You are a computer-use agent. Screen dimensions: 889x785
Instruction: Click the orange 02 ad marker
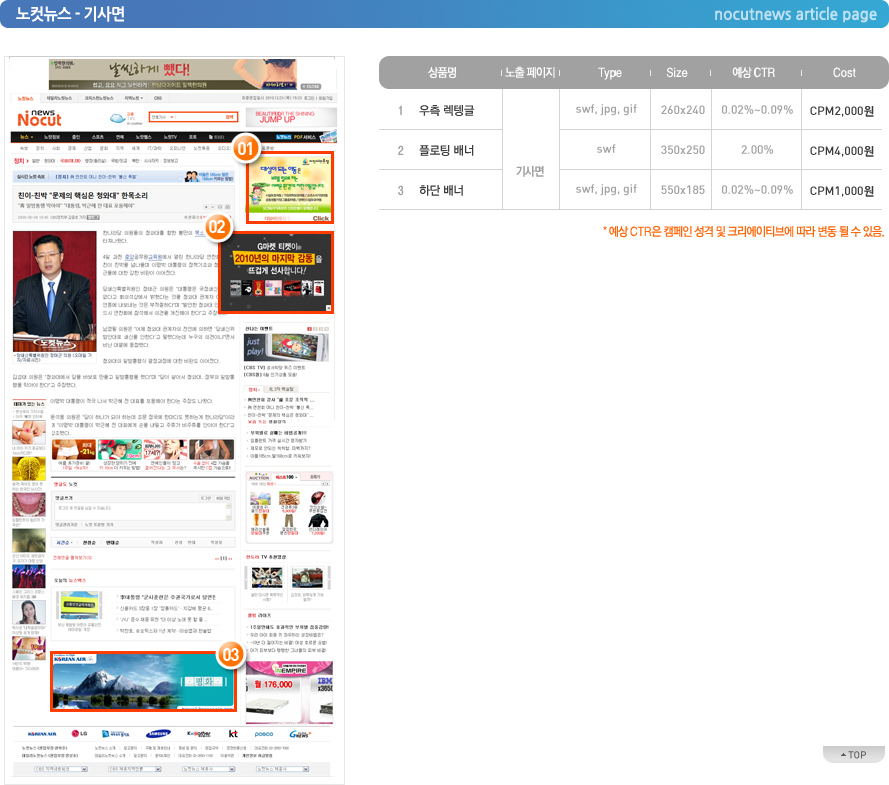218,227
